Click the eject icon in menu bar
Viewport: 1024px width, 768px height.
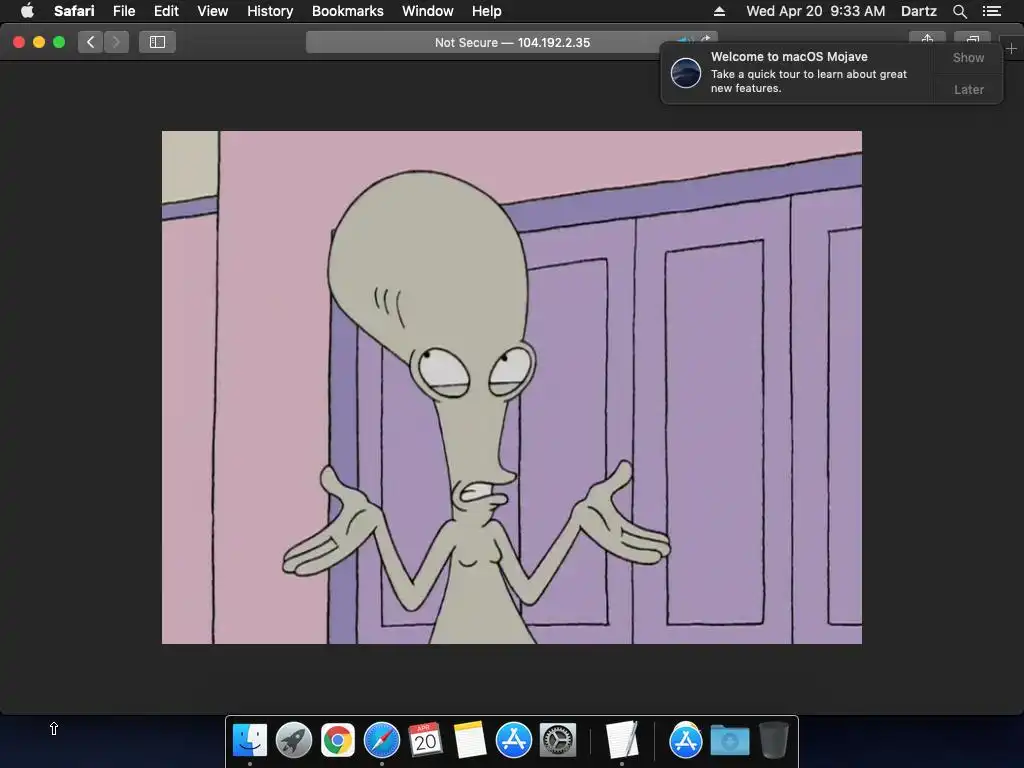tap(719, 11)
